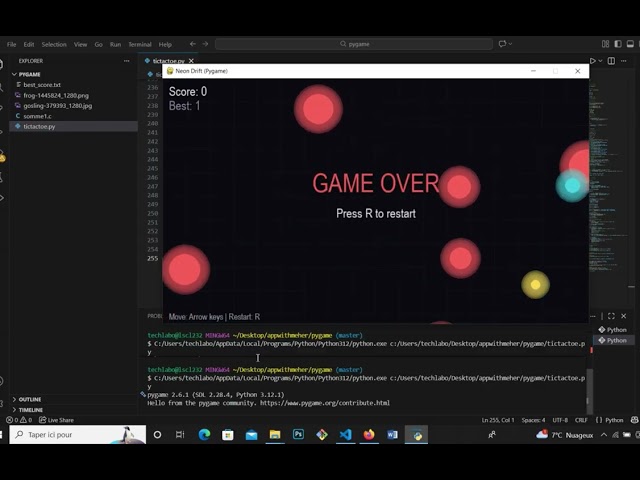Screen dimensions: 640x480
Task: Launch Microsoft Edge from taskbar
Action: coord(204,435)
